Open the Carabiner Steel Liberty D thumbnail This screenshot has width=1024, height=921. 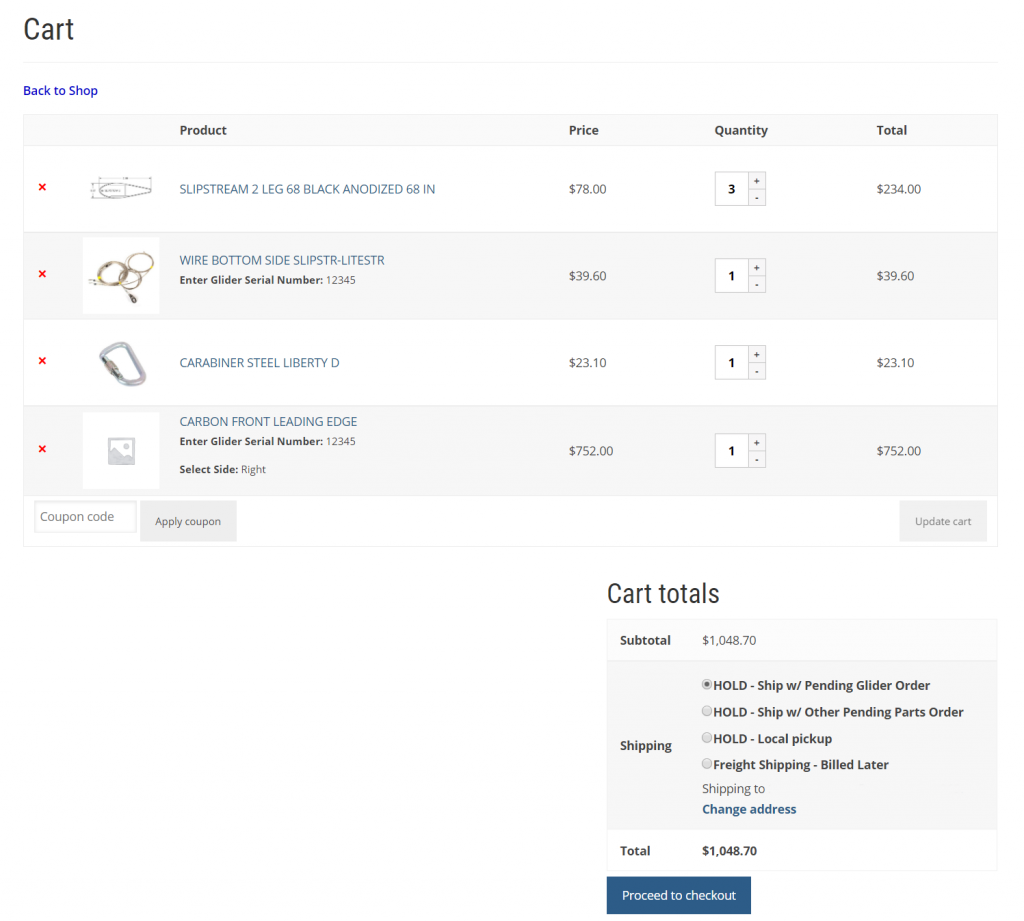[x=121, y=363]
